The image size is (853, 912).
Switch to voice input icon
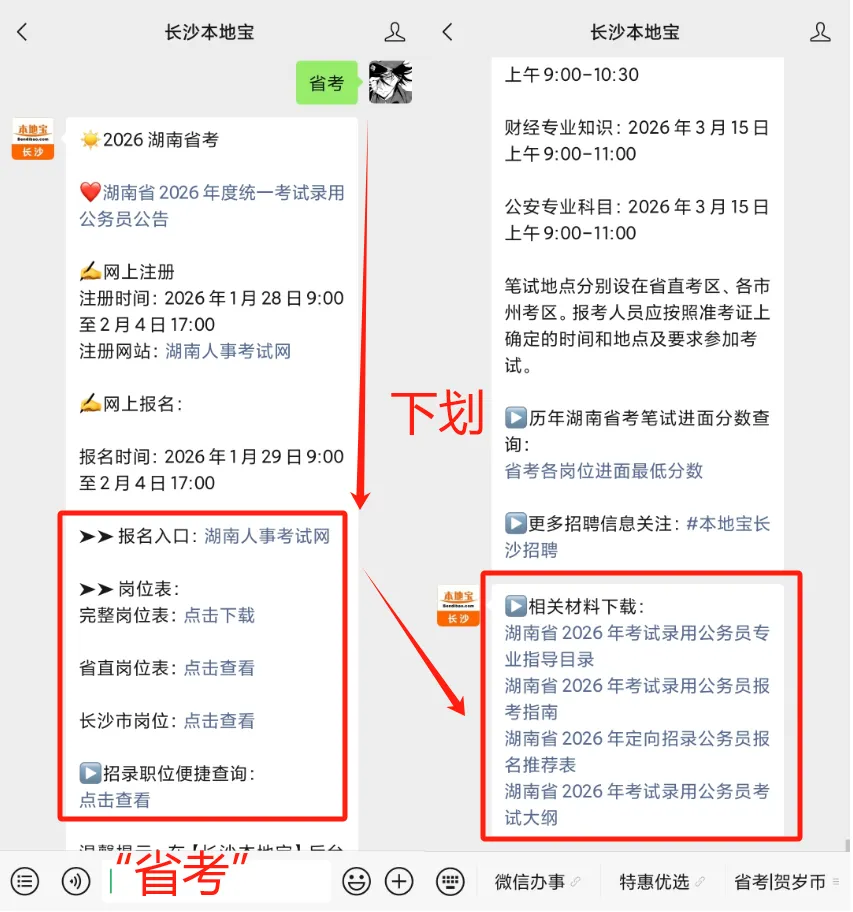[76, 881]
